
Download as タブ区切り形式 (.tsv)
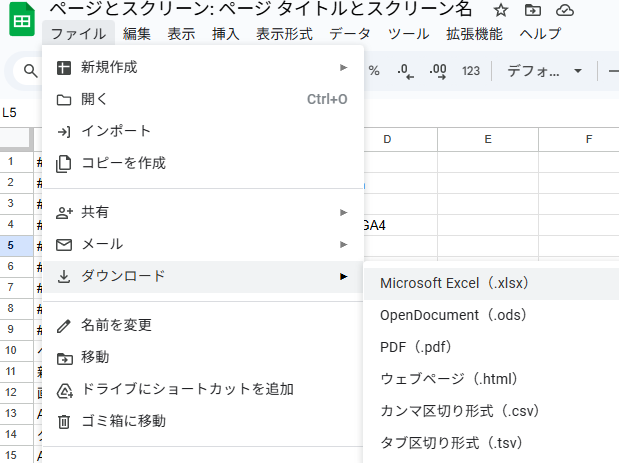(x=491, y=443)
